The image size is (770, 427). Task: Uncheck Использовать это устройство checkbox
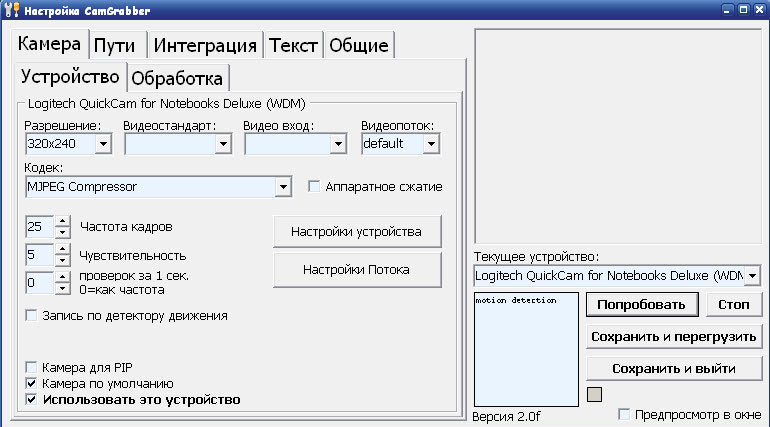31,400
